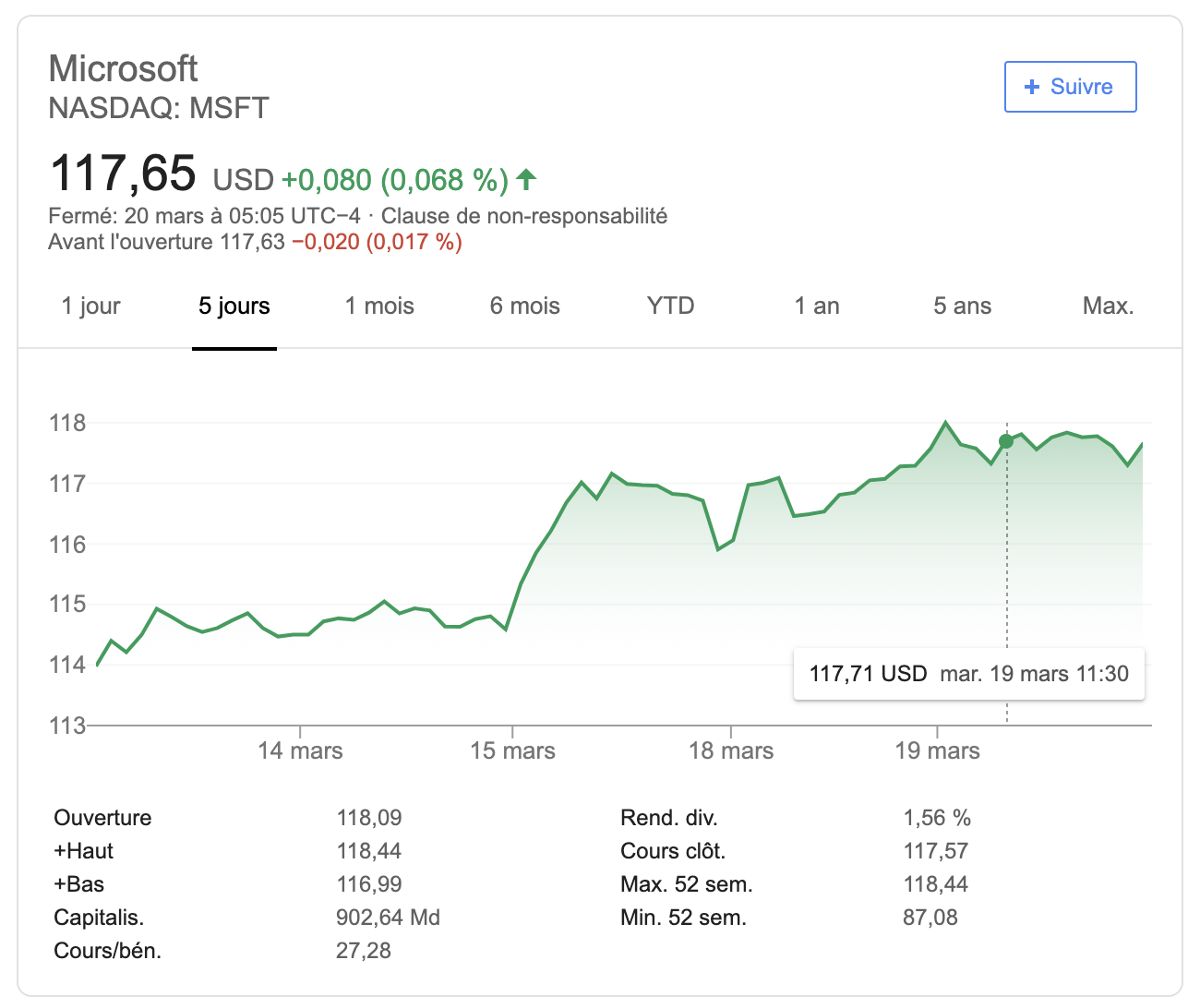This screenshot has width=1200, height=1008.
Task: Click the Capitalis. value 902,64 Md
Action: (x=388, y=918)
